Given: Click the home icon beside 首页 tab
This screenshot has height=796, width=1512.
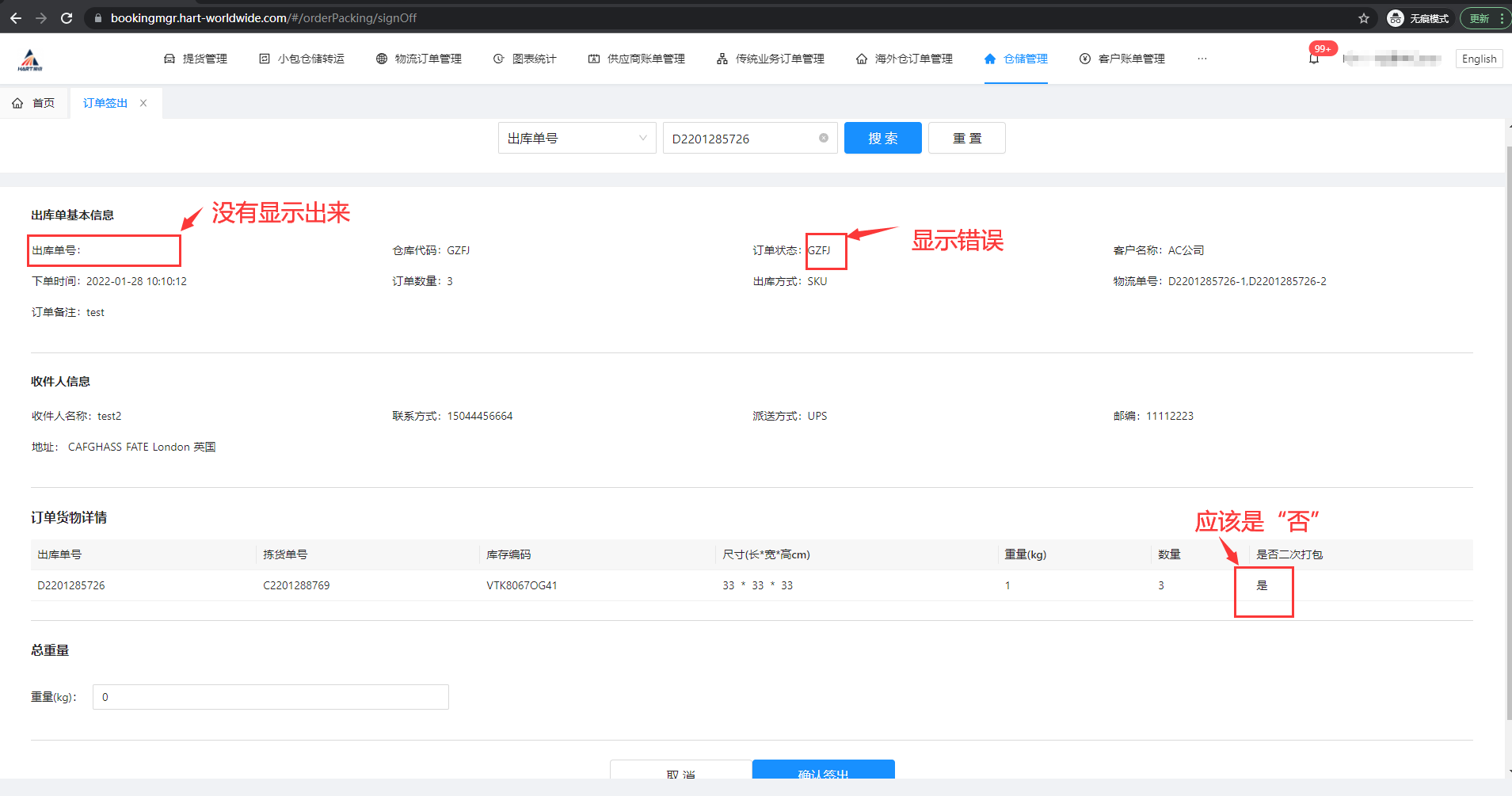Looking at the screenshot, I should click(17, 103).
